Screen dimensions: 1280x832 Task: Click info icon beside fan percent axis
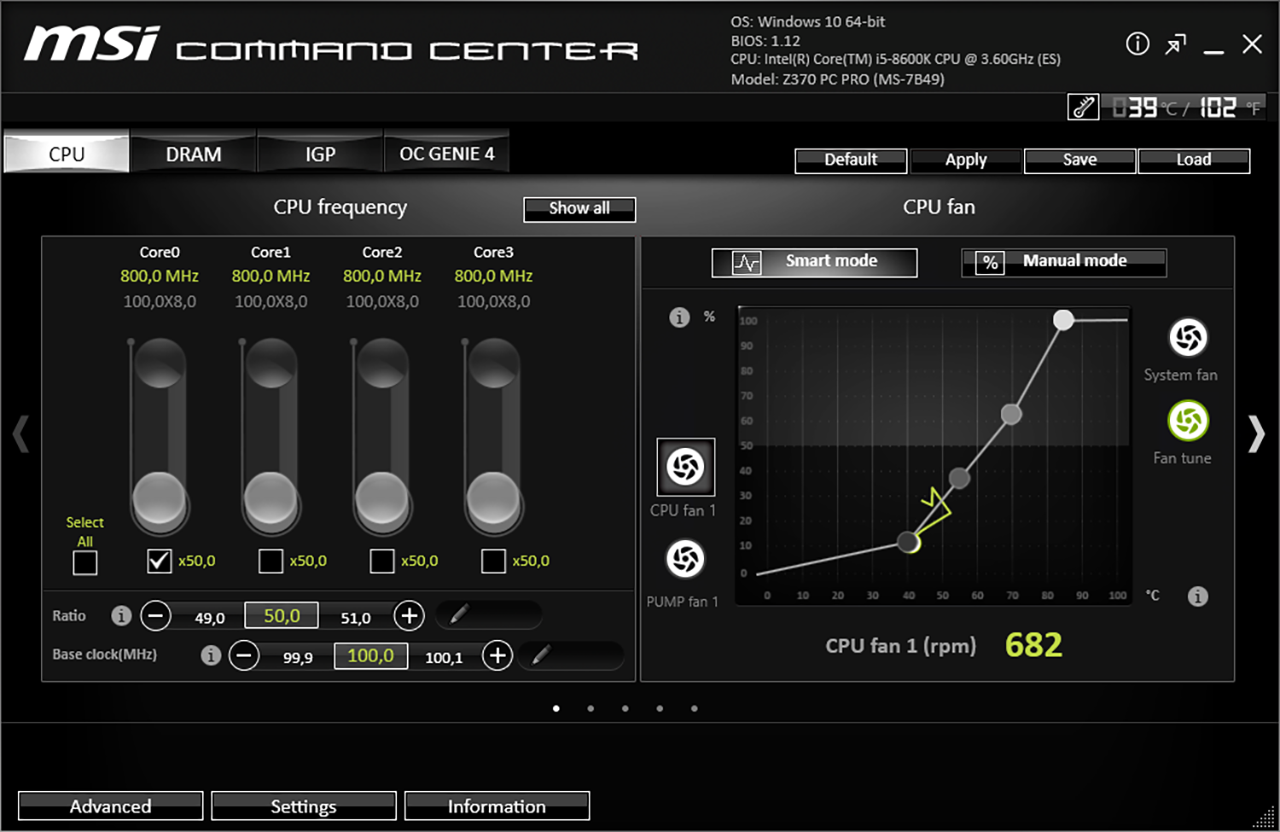(x=680, y=318)
